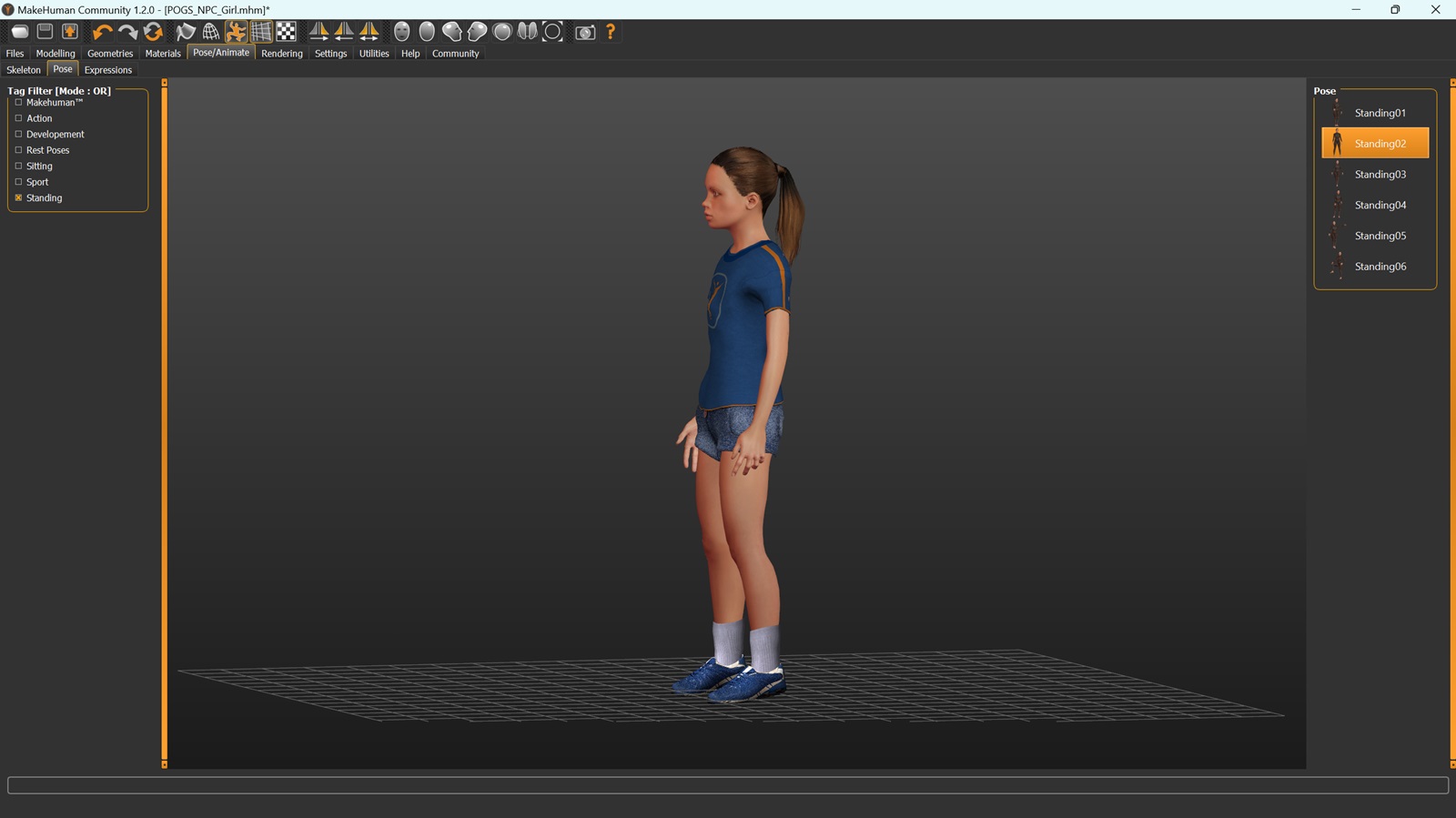
Task: Select the Standing01 pose
Action: 1375,113
